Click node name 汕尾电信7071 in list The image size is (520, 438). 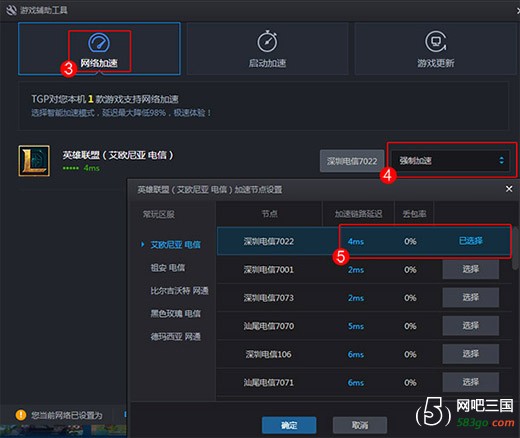click(x=269, y=383)
